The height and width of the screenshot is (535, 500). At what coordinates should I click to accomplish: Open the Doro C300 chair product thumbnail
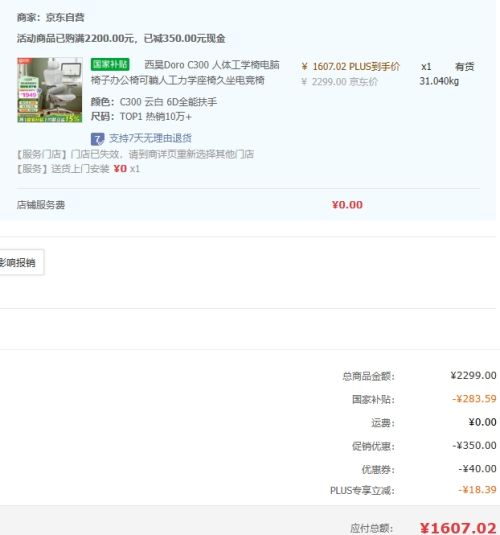[50, 90]
